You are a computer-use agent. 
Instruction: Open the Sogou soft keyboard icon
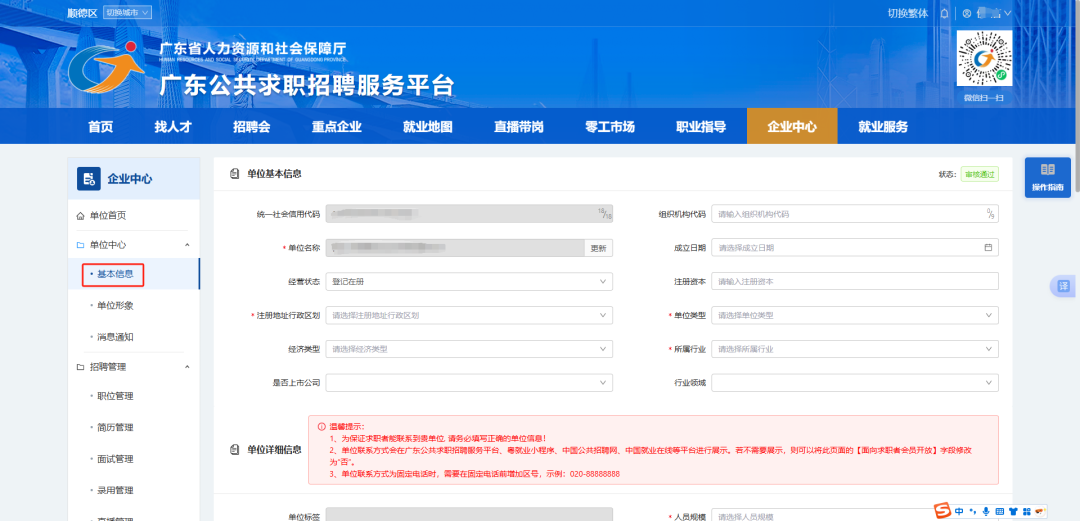pos(999,511)
